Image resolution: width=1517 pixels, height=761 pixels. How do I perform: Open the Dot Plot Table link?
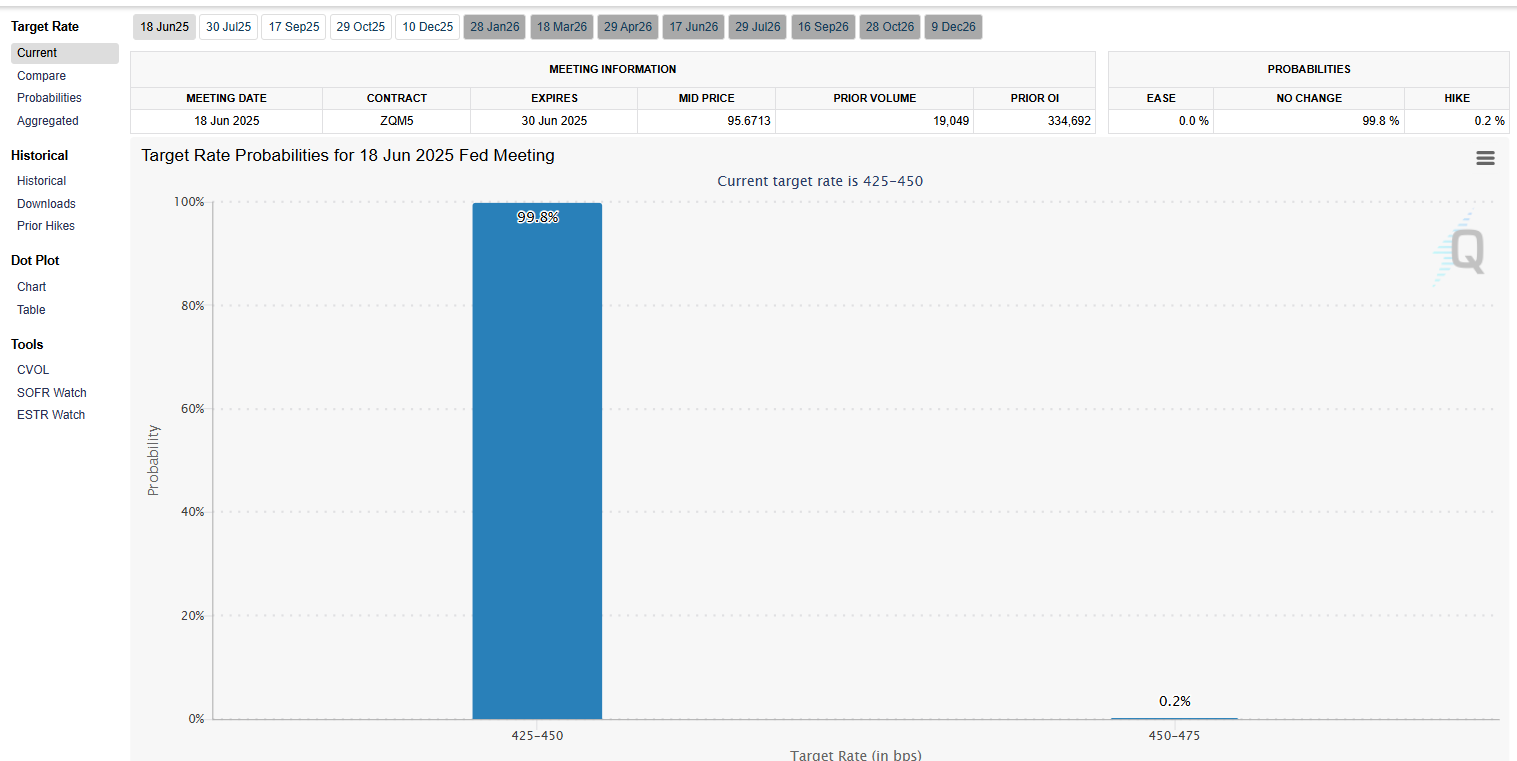click(31, 310)
